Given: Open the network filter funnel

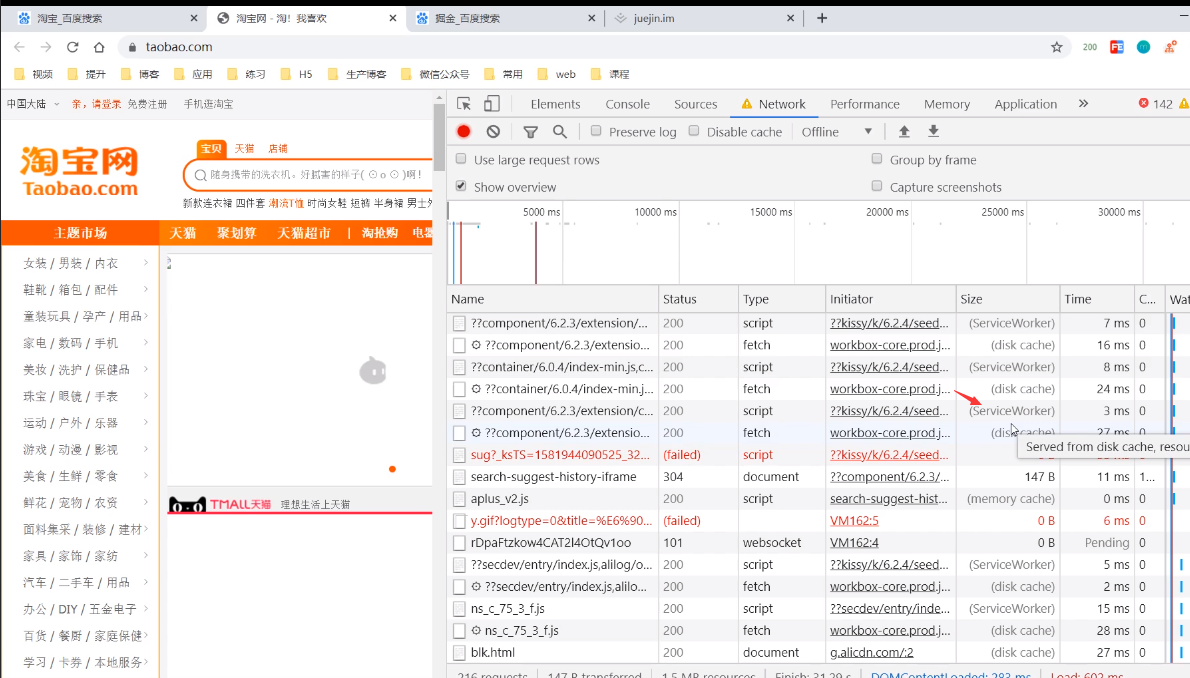Looking at the screenshot, I should (x=530, y=132).
